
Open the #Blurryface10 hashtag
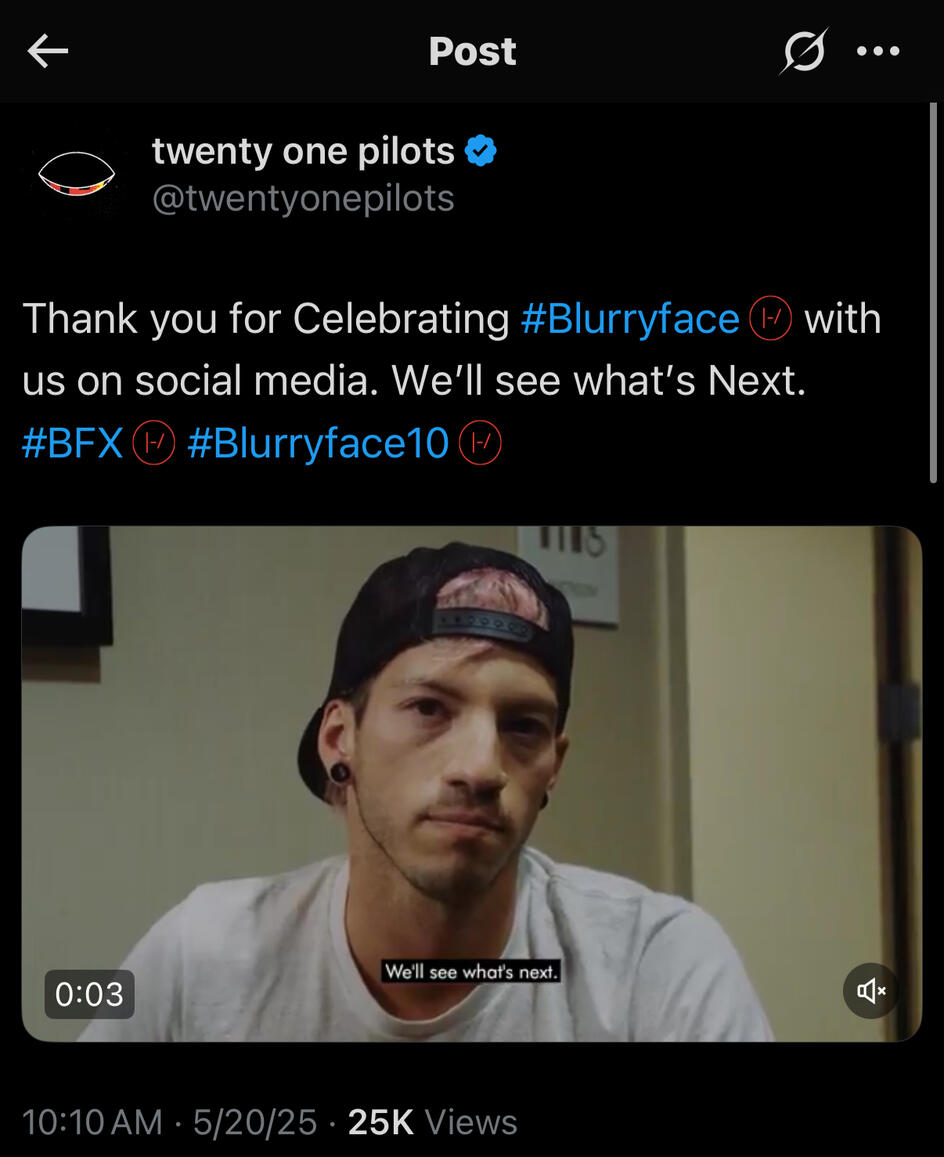(318, 443)
